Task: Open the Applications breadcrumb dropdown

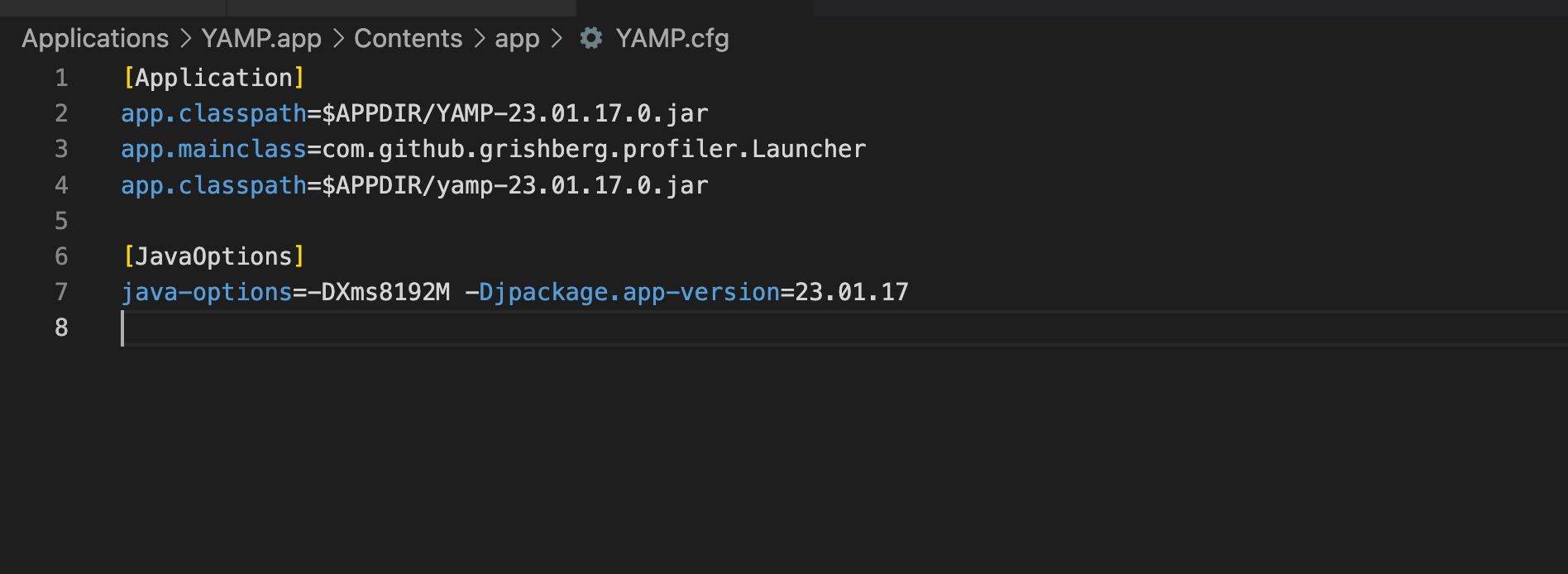Action: tap(94, 38)
